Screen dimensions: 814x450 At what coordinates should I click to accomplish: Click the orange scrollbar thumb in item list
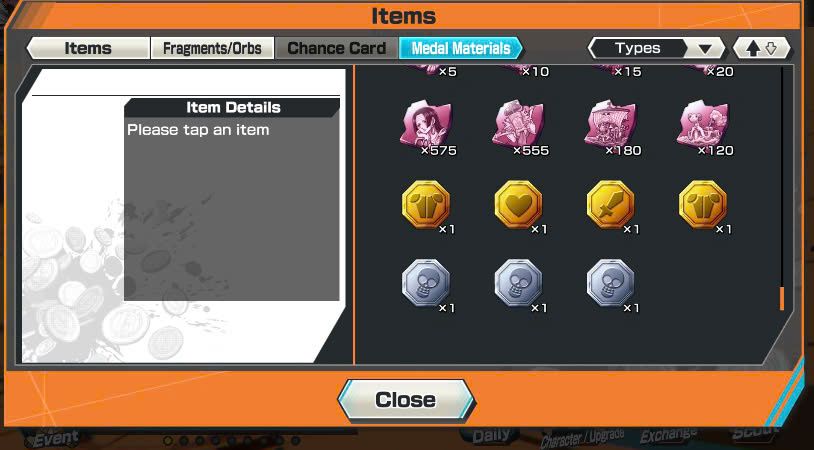(x=782, y=298)
